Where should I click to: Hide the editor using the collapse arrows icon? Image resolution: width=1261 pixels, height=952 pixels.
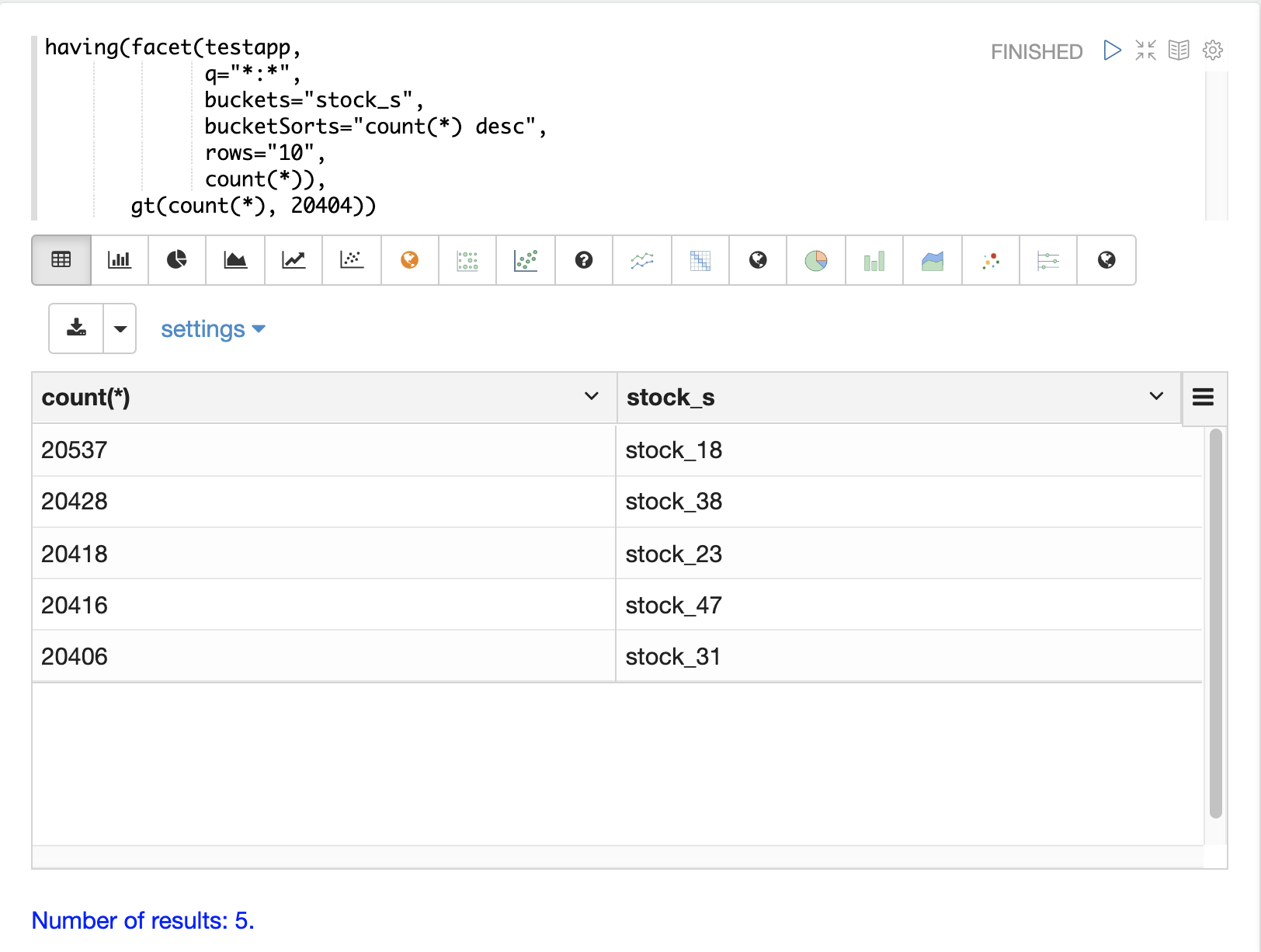pos(1145,50)
